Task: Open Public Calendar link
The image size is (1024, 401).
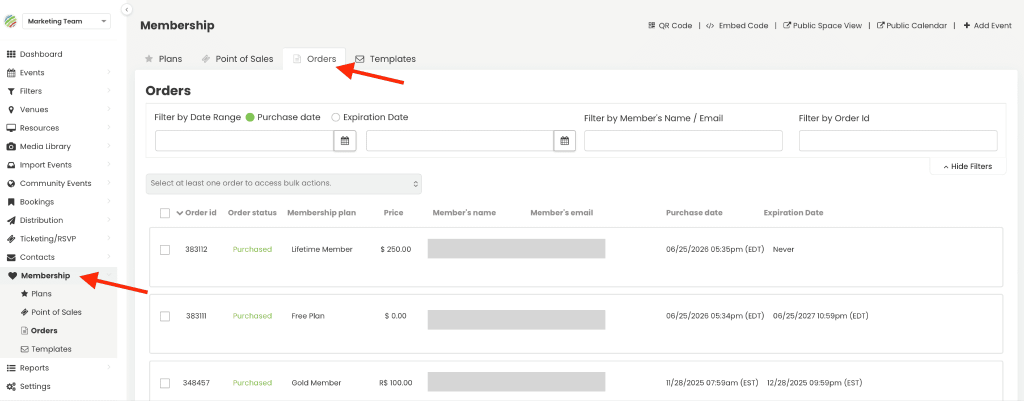Action: pyautogui.click(x=912, y=25)
